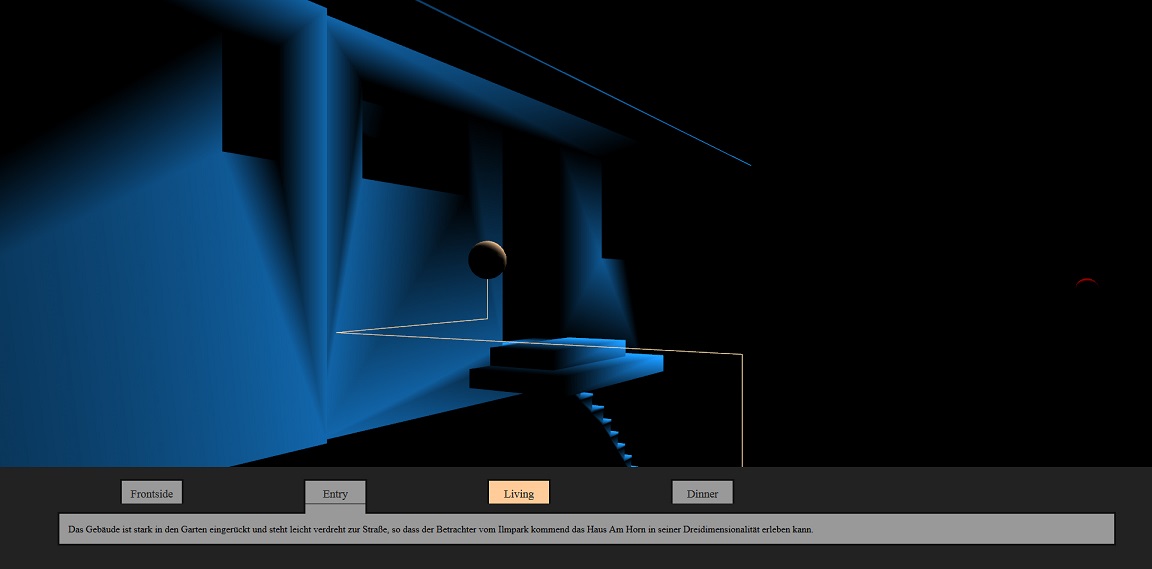Click the German description text box
Image resolution: width=1152 pixels, height=569 pixels.
586,529
